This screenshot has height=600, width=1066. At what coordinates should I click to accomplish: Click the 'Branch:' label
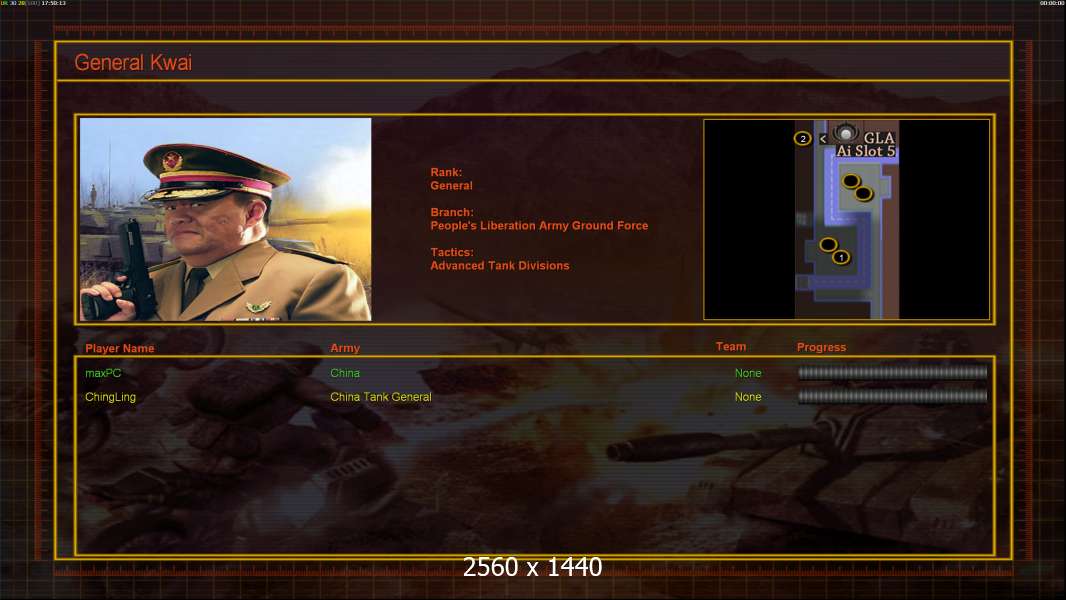point(452,213)
